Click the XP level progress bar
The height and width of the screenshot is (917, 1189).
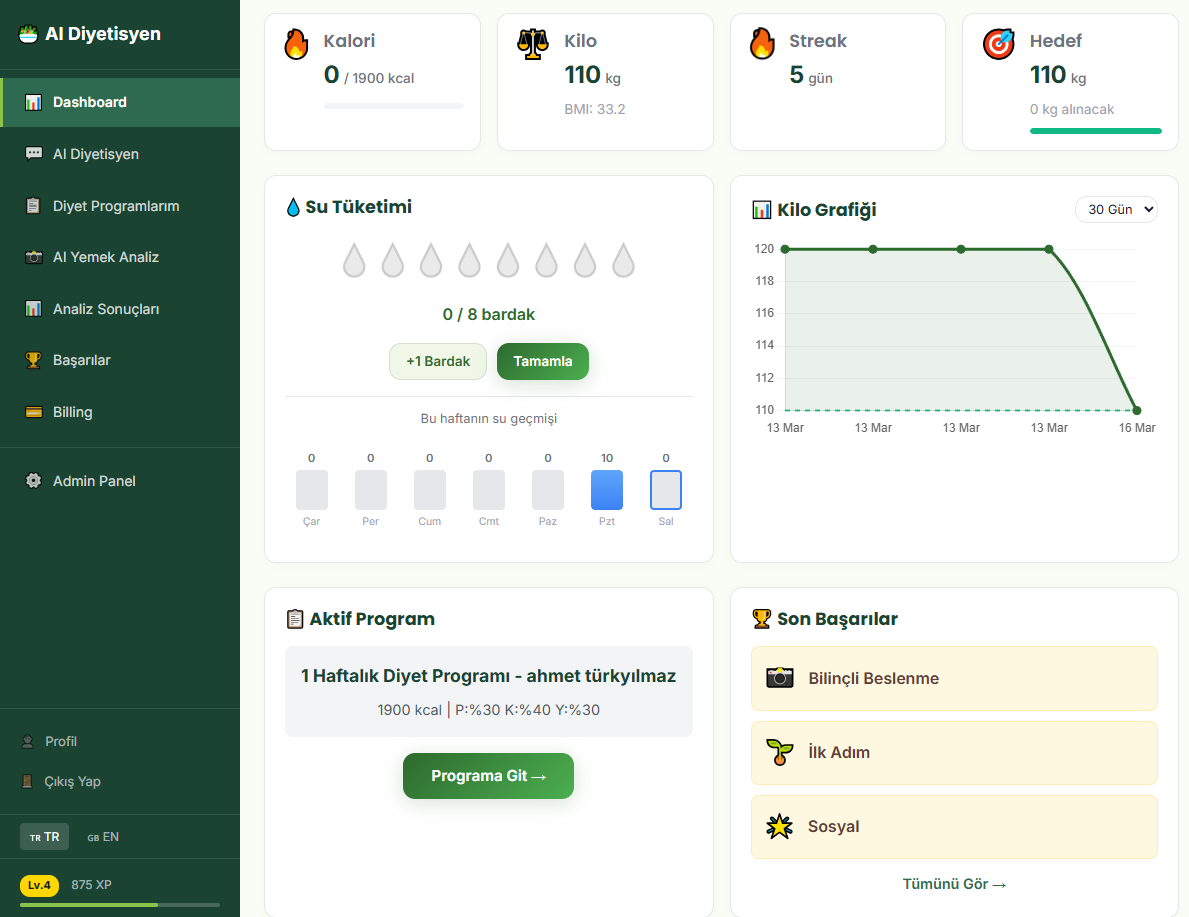pyautogui.click(x=120, y=905)
